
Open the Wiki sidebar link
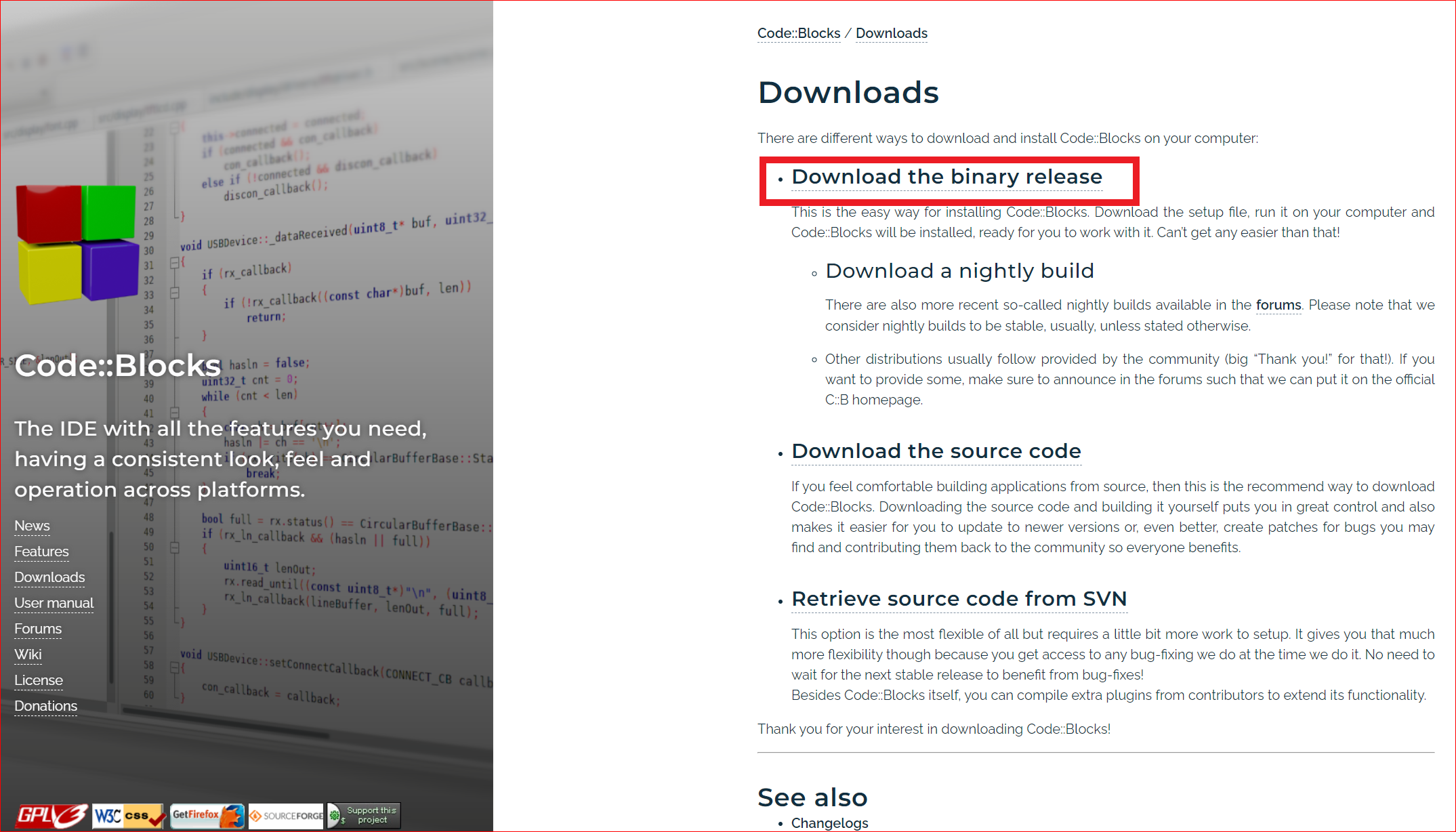coord(28,654)
